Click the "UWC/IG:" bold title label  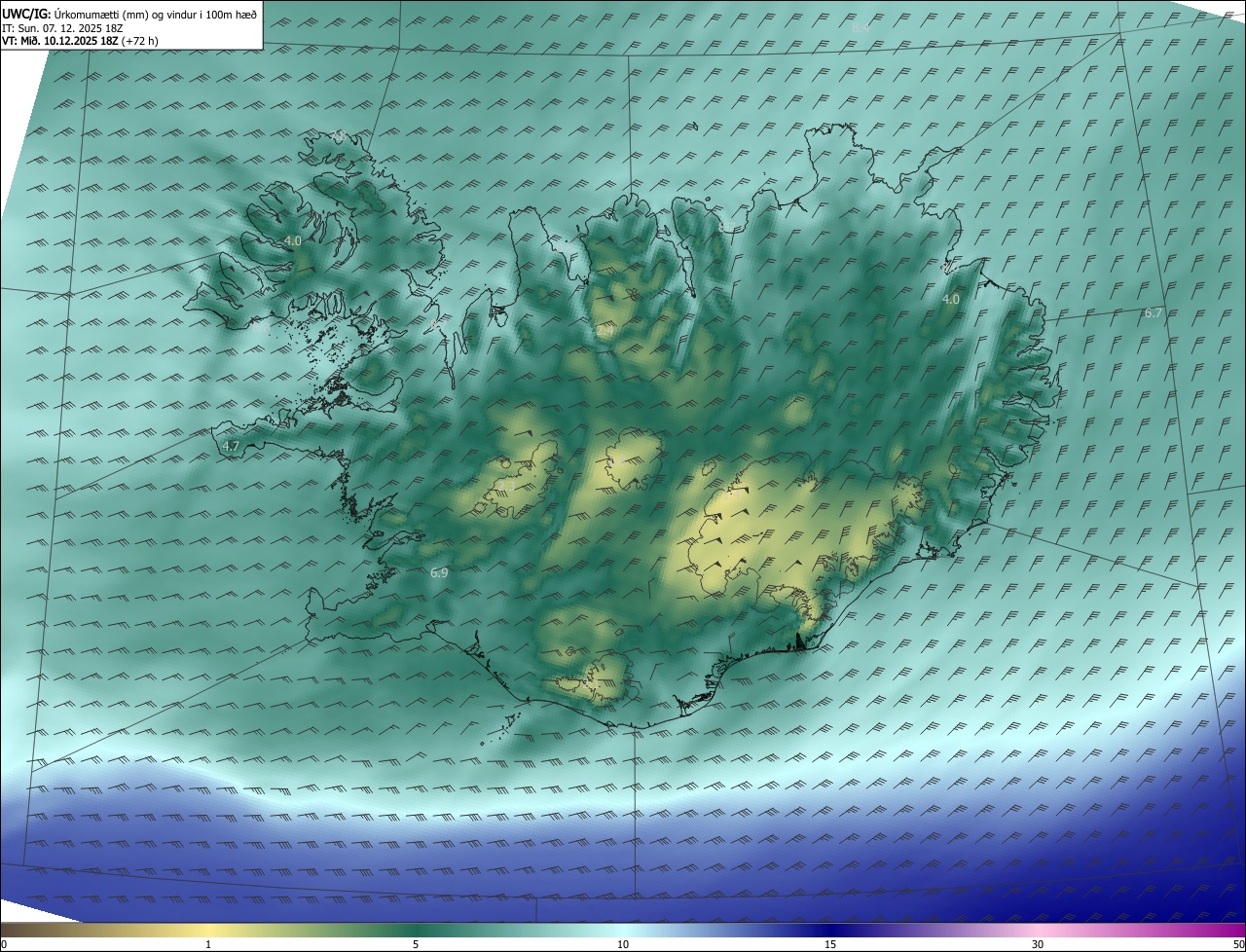click(x=26, y=13)
